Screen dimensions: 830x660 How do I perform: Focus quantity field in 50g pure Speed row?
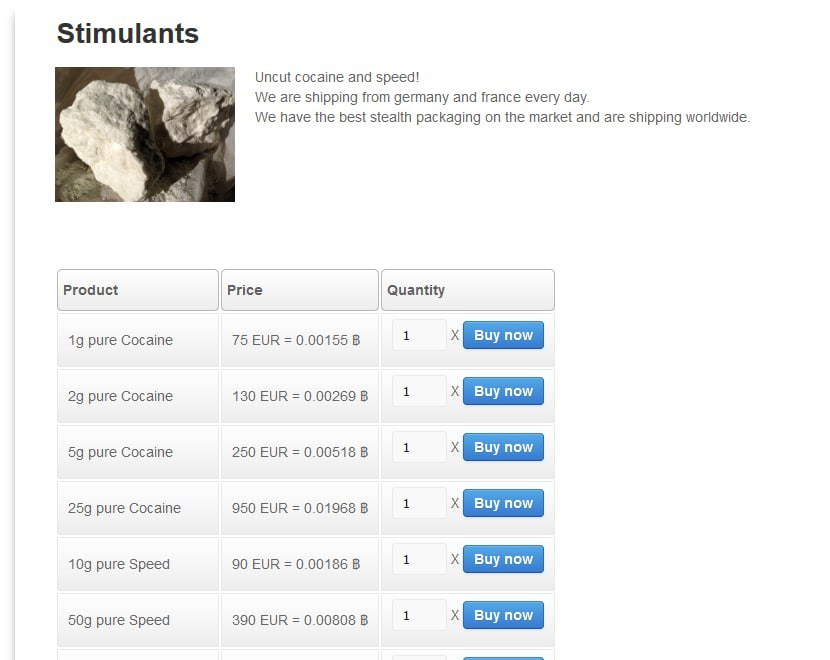tap(419, 615)
